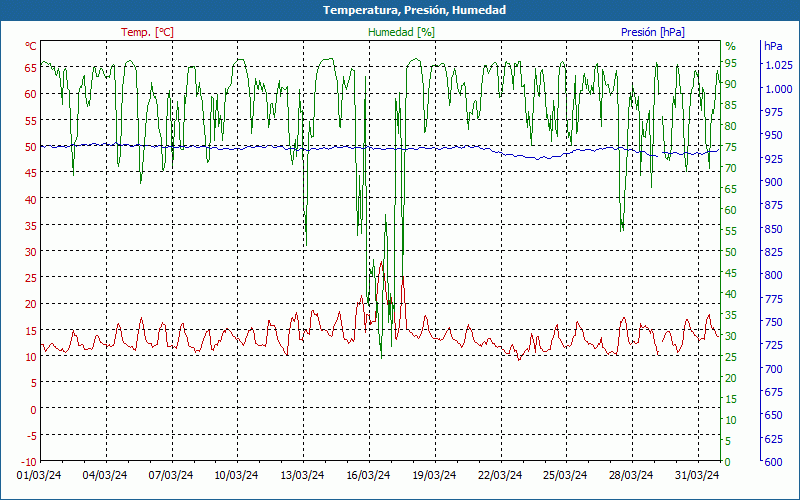This screenshot has width=800, height=500.
Task: Click the '725' value on pressure axis
Action: (772, 345)
